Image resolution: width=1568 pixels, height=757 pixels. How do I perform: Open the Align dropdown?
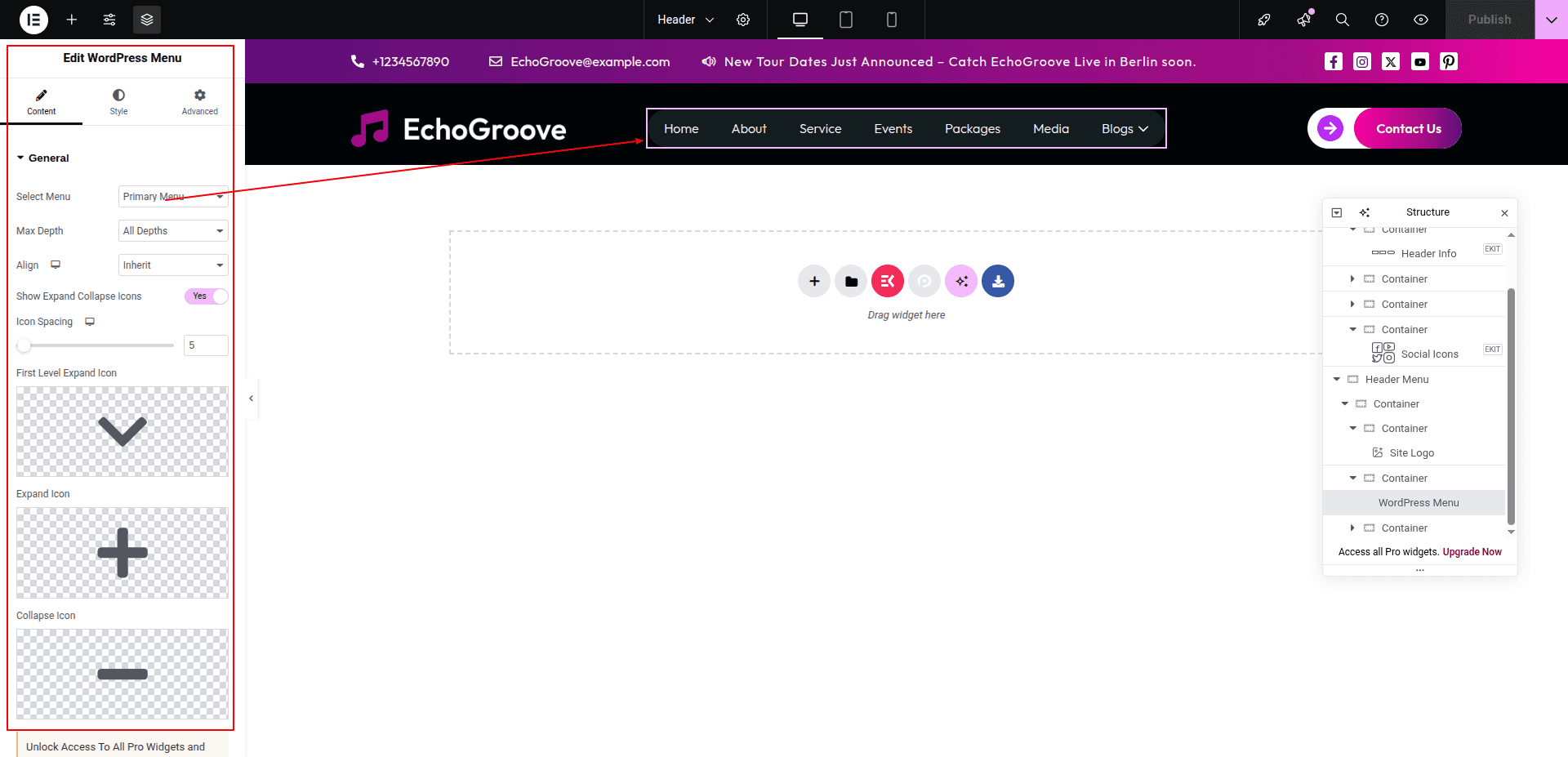(173, 265)
